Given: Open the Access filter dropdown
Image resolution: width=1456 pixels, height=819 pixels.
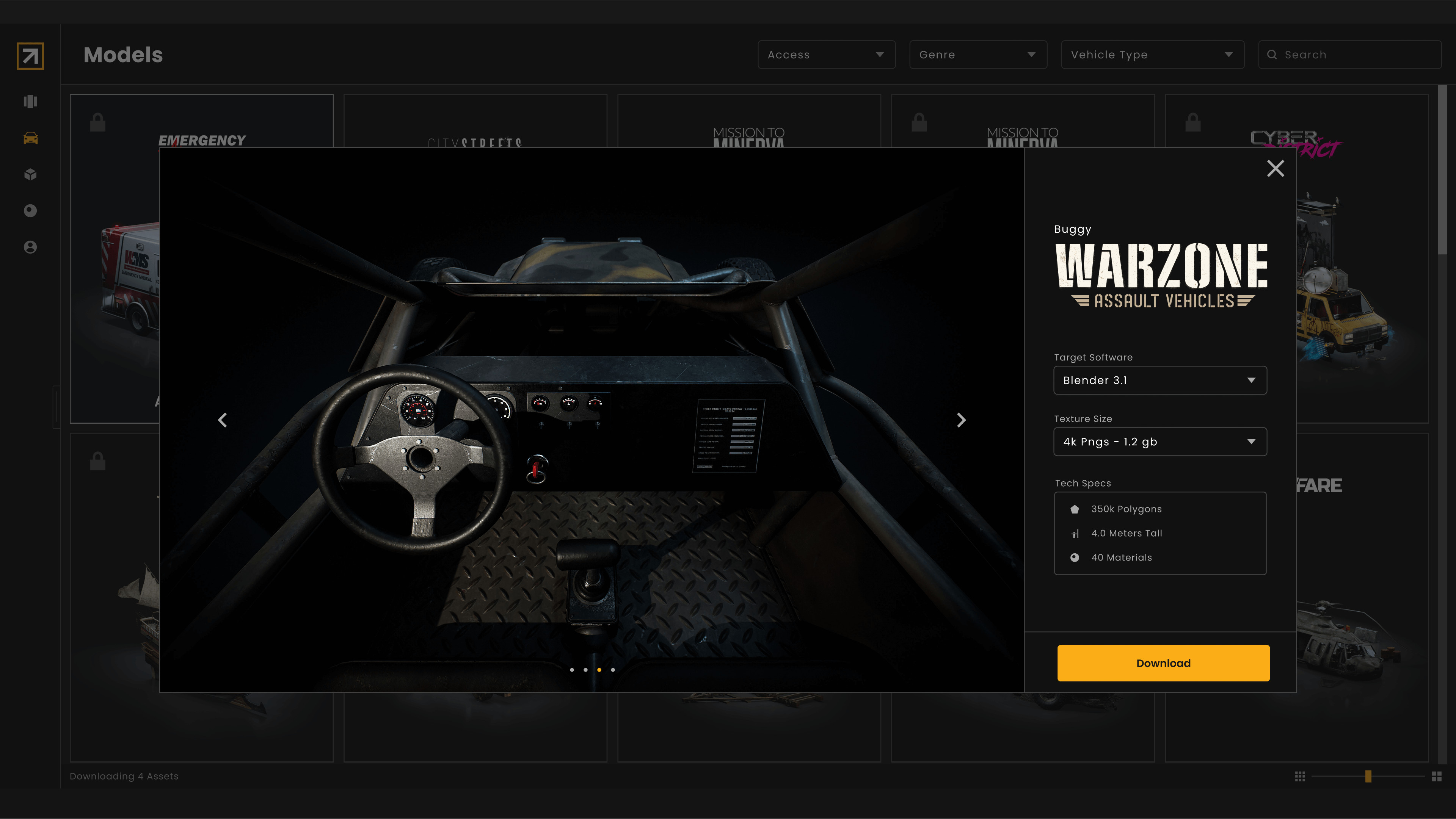Looking at the screenshot, I should (x=826, y=55).
